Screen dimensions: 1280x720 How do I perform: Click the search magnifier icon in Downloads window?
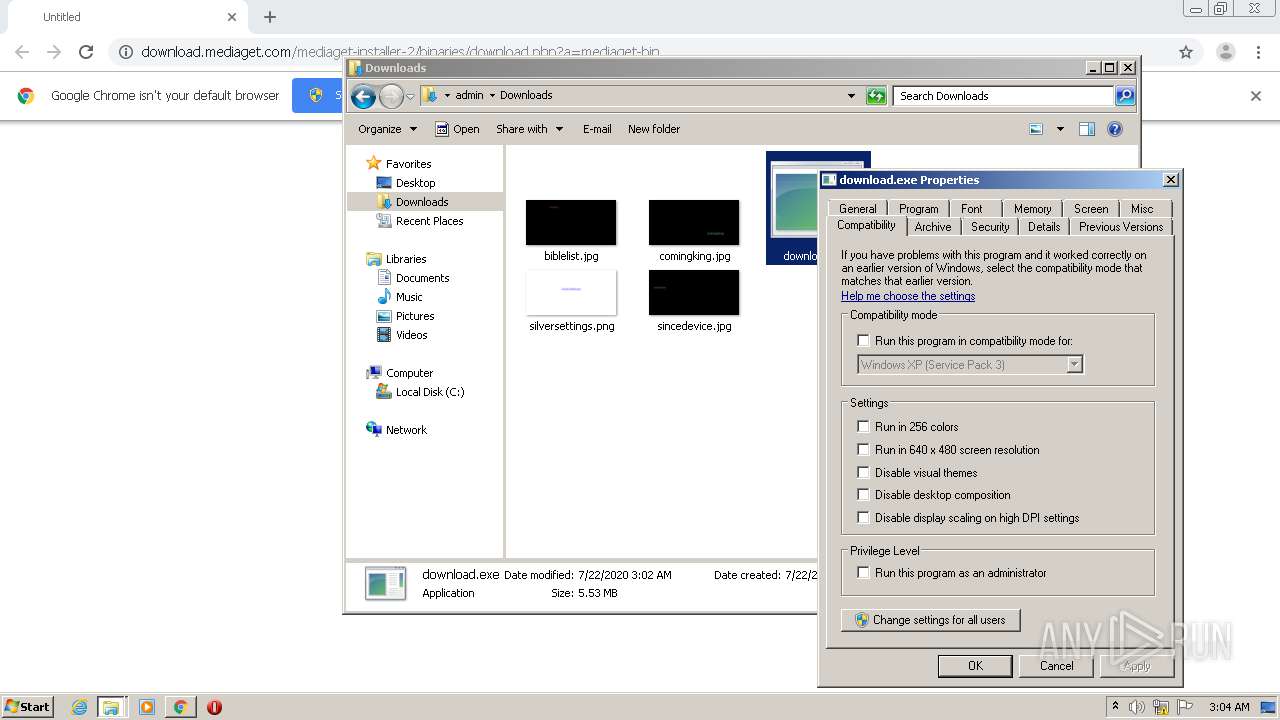click(x=1125, y=96)
